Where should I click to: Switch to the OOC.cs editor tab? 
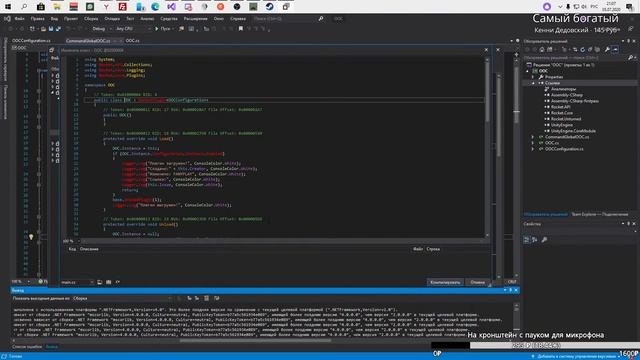click(x=133, y=41)
